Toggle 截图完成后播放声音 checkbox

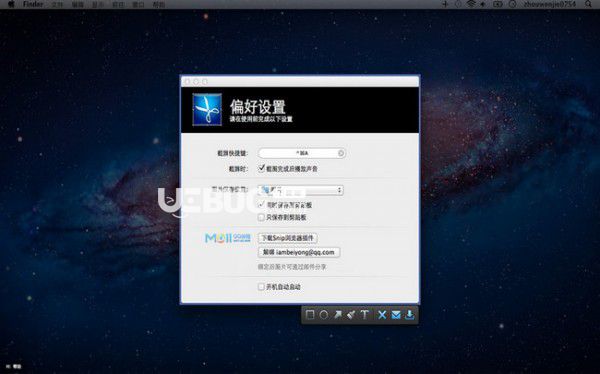click(x=261, y=168)
